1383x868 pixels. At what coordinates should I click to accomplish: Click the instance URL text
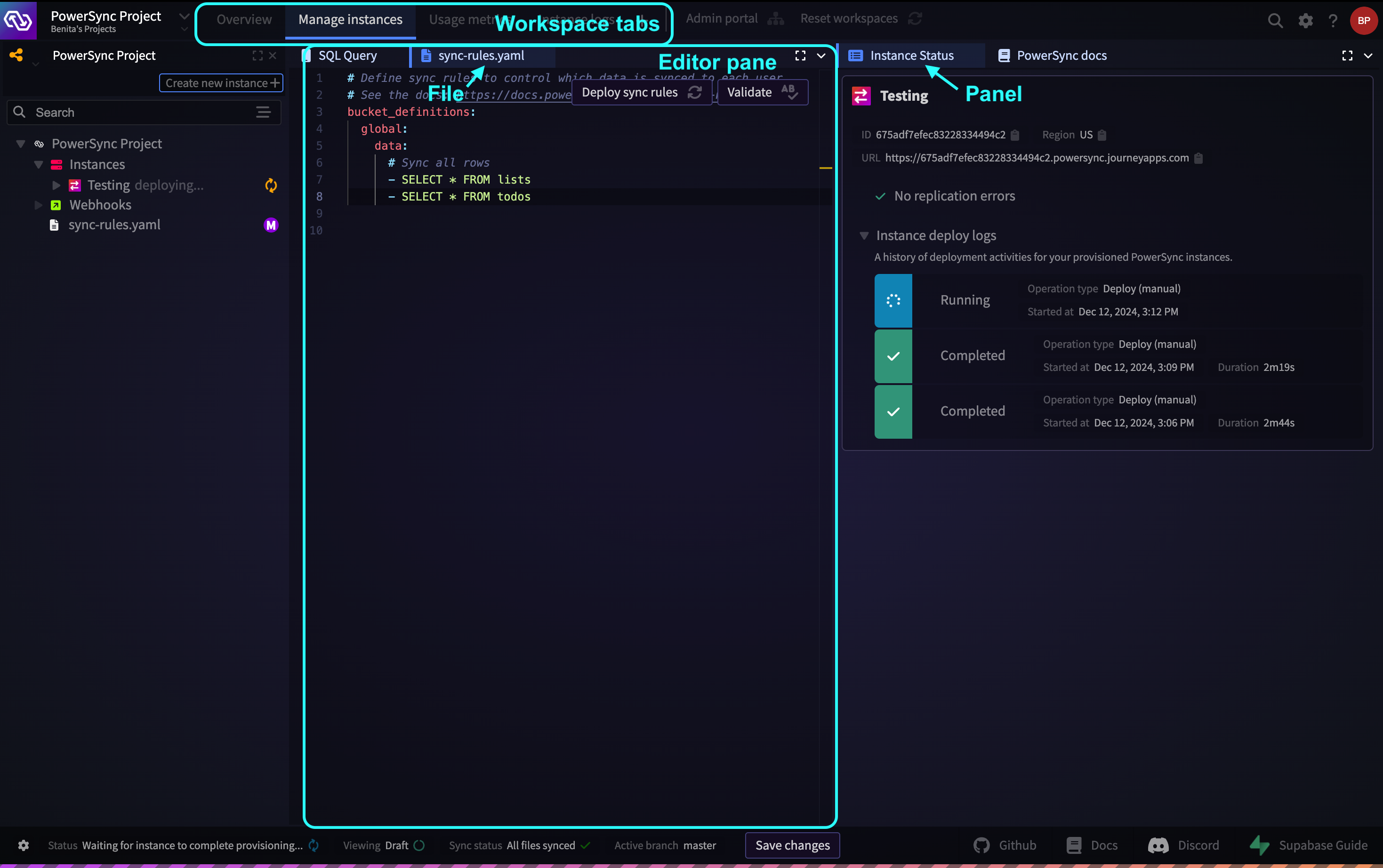(x=1037, y=158)
